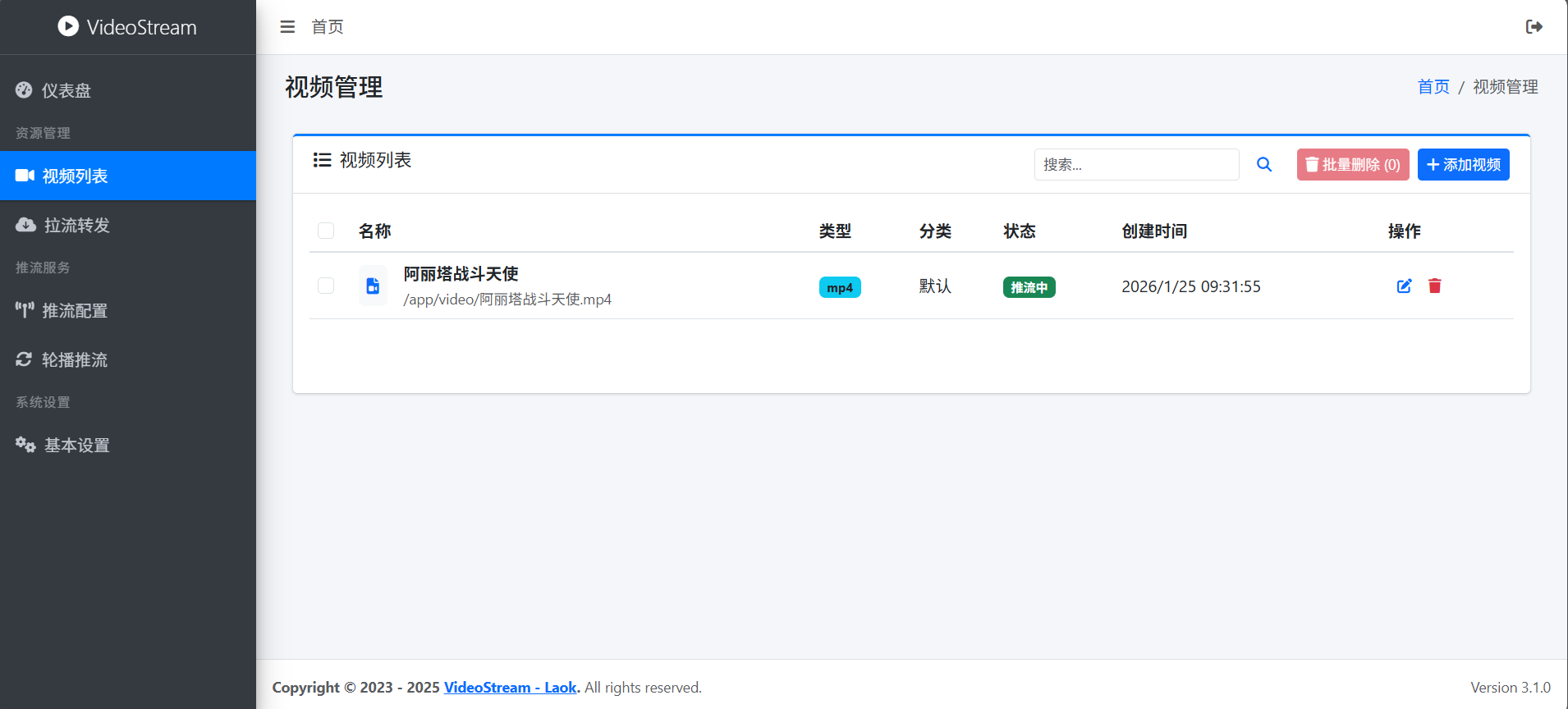Click the 名称 column header

click(375, 231)
